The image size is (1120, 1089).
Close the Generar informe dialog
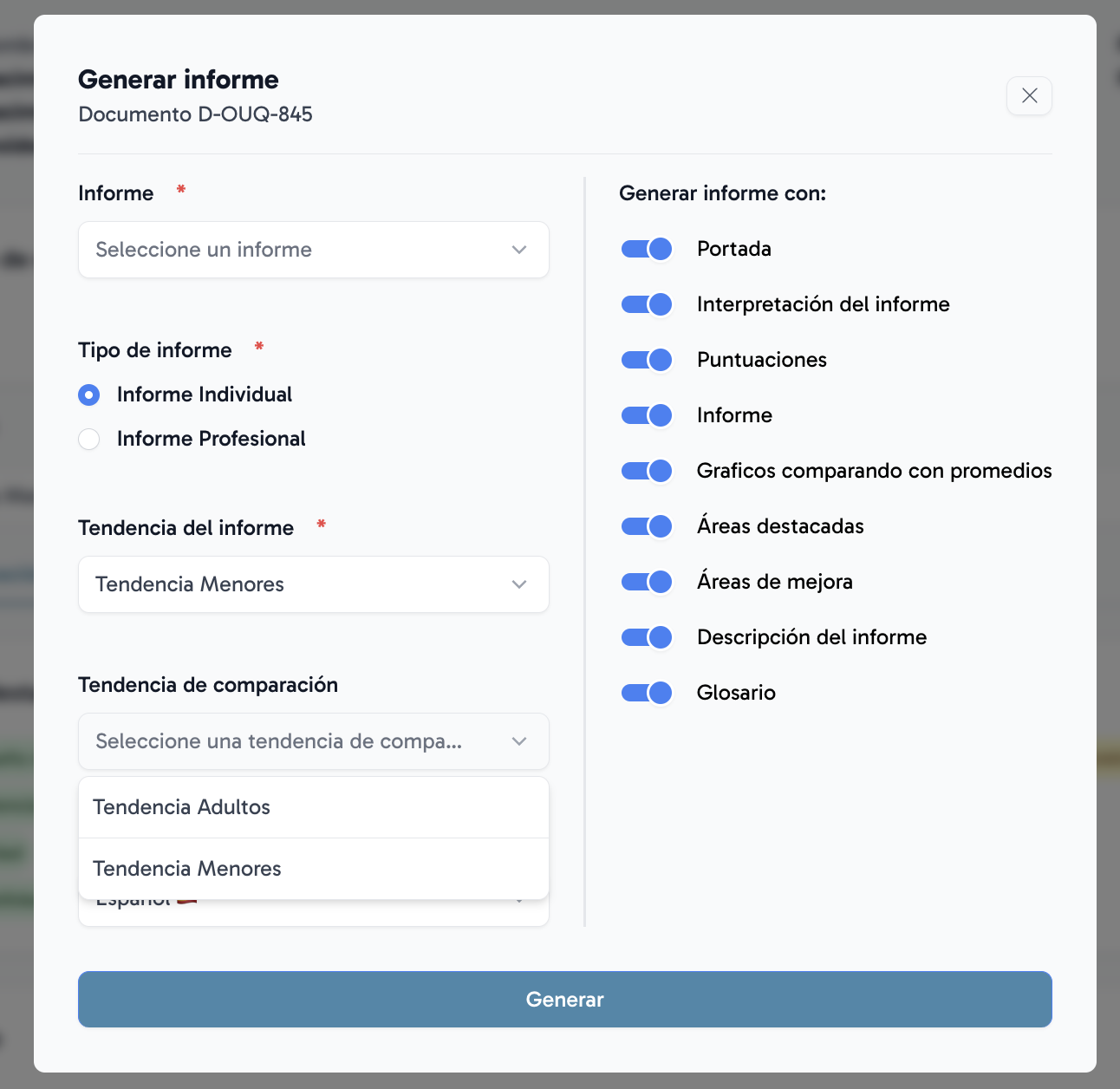click(x=1029, y=95)
